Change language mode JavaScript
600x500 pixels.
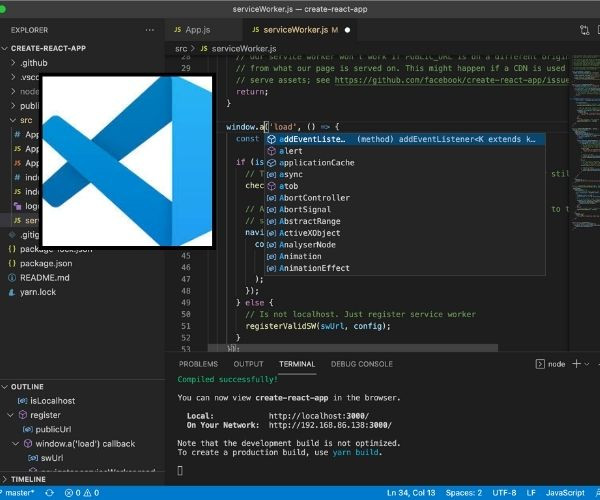pos(565,493)
